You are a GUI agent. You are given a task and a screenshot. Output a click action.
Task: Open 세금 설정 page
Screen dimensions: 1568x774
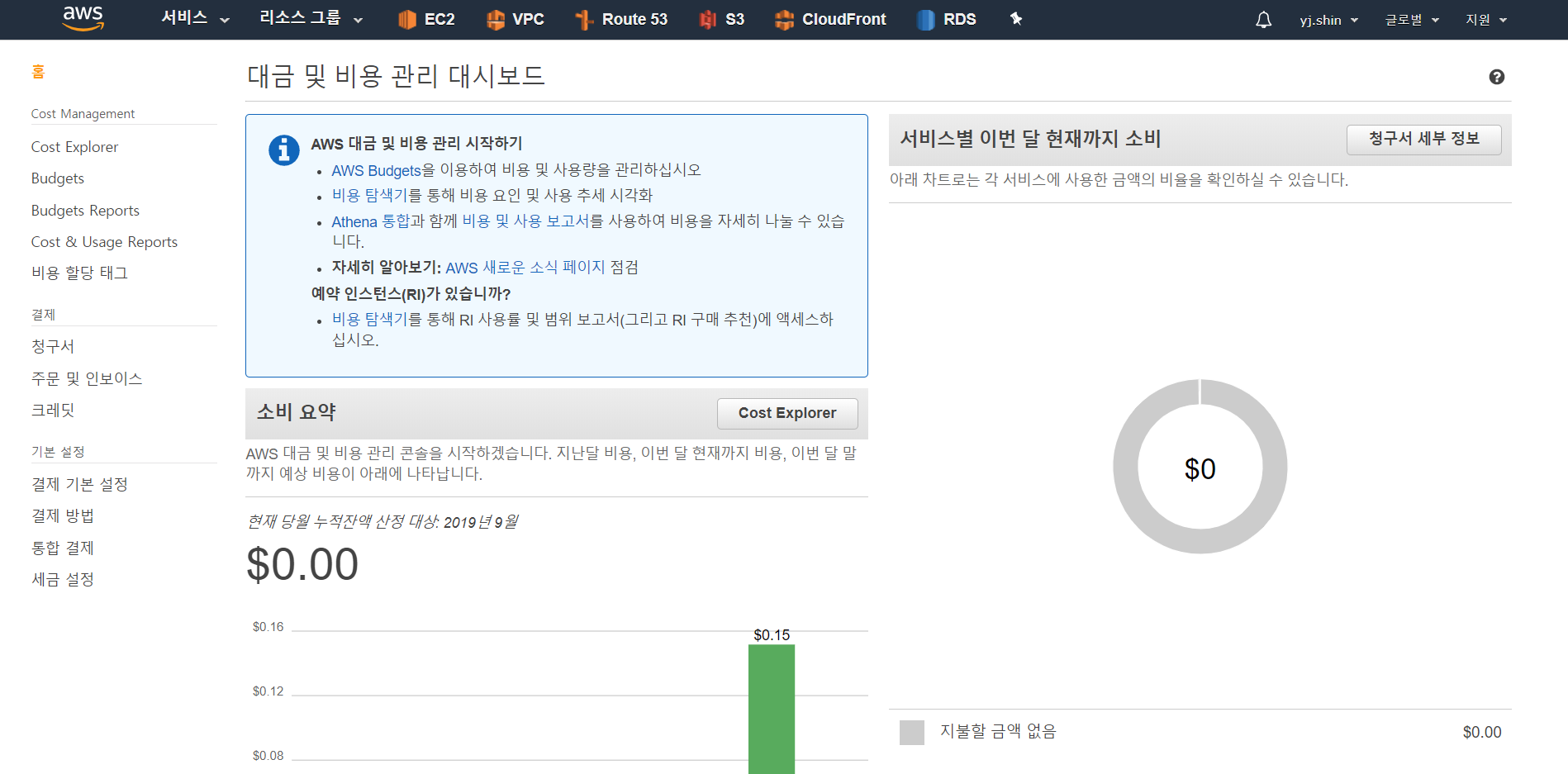coord(63,579)
